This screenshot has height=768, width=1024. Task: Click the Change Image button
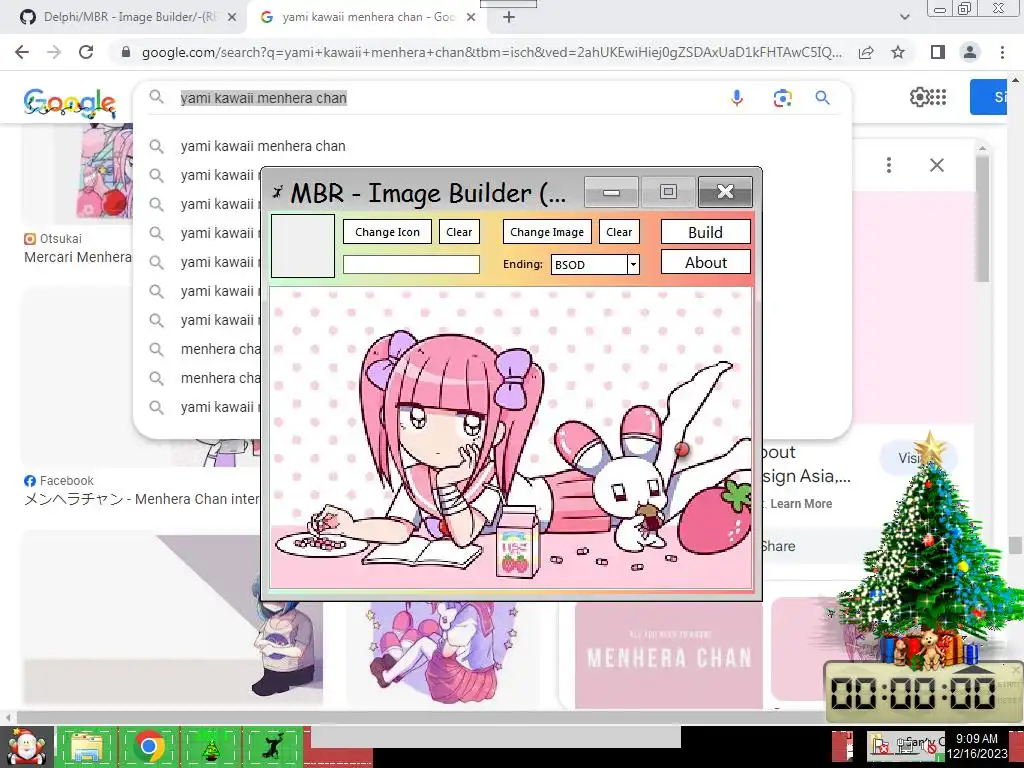(x=547, y=232)
